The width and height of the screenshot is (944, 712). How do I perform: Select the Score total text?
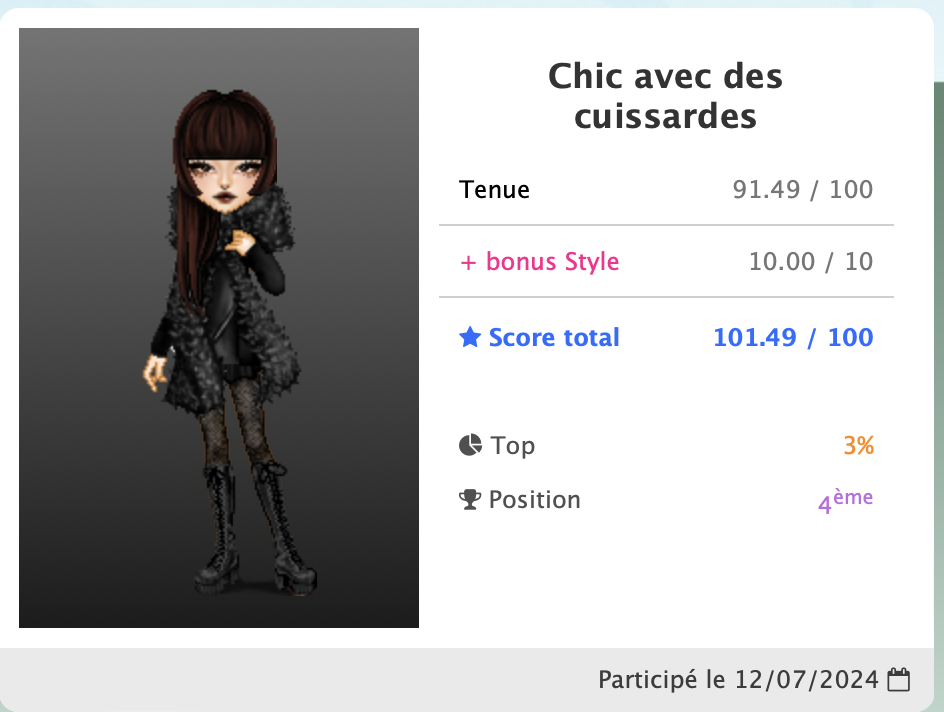(554, 338)
